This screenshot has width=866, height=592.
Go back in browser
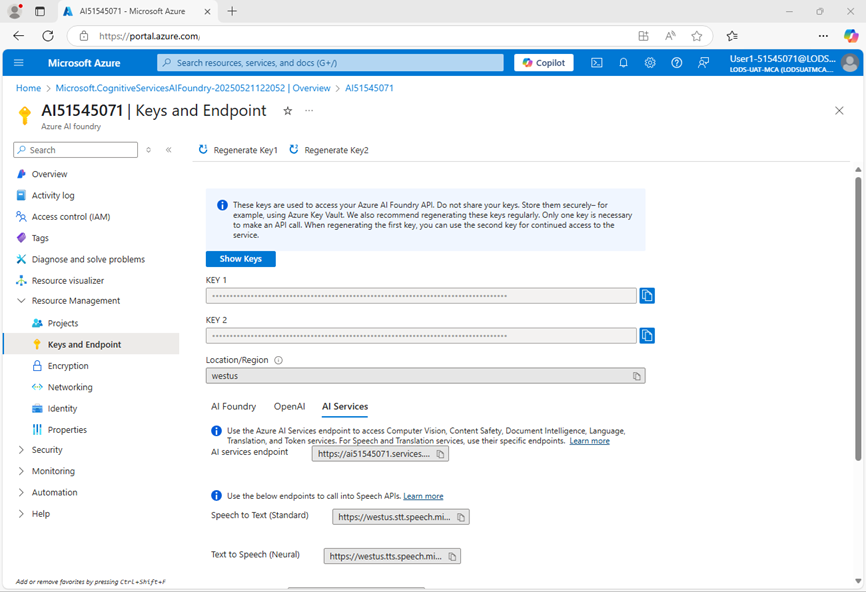[19, 36]
